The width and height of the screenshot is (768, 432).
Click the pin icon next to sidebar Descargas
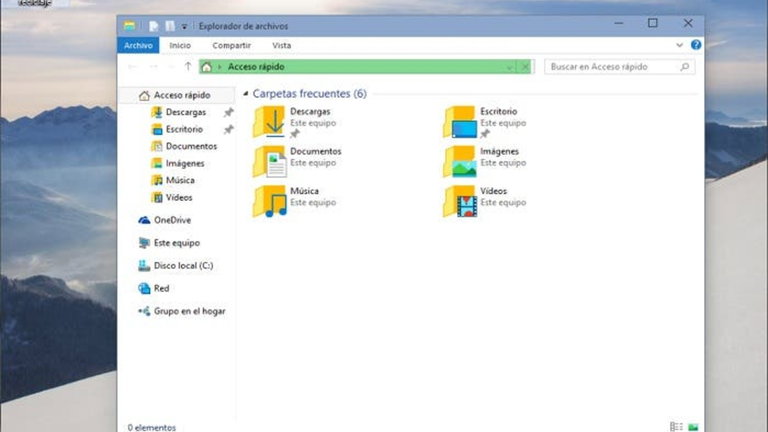[228, 113]
